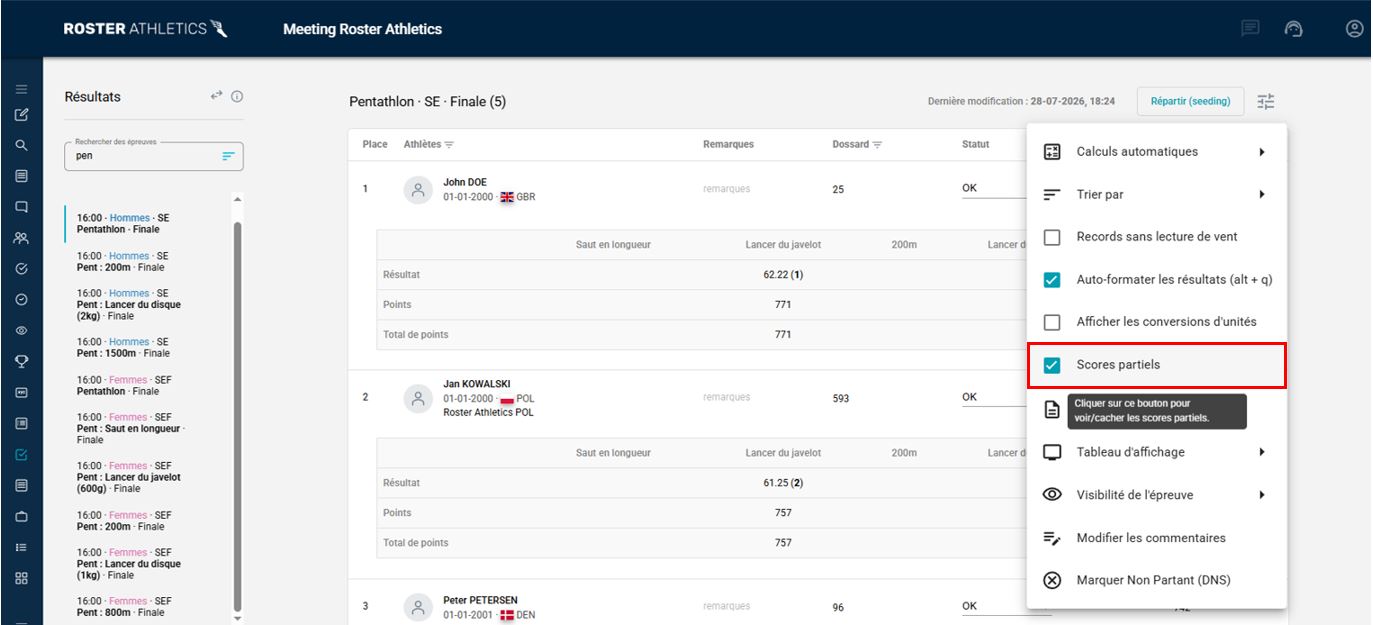Click the support headset icon
This screenshot has height=625, width=1373.
tap(1294, 29)
